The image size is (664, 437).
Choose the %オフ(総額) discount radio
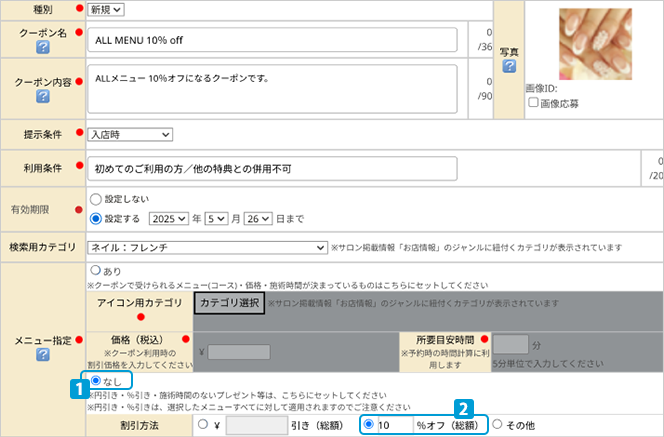tap(368, 425)
